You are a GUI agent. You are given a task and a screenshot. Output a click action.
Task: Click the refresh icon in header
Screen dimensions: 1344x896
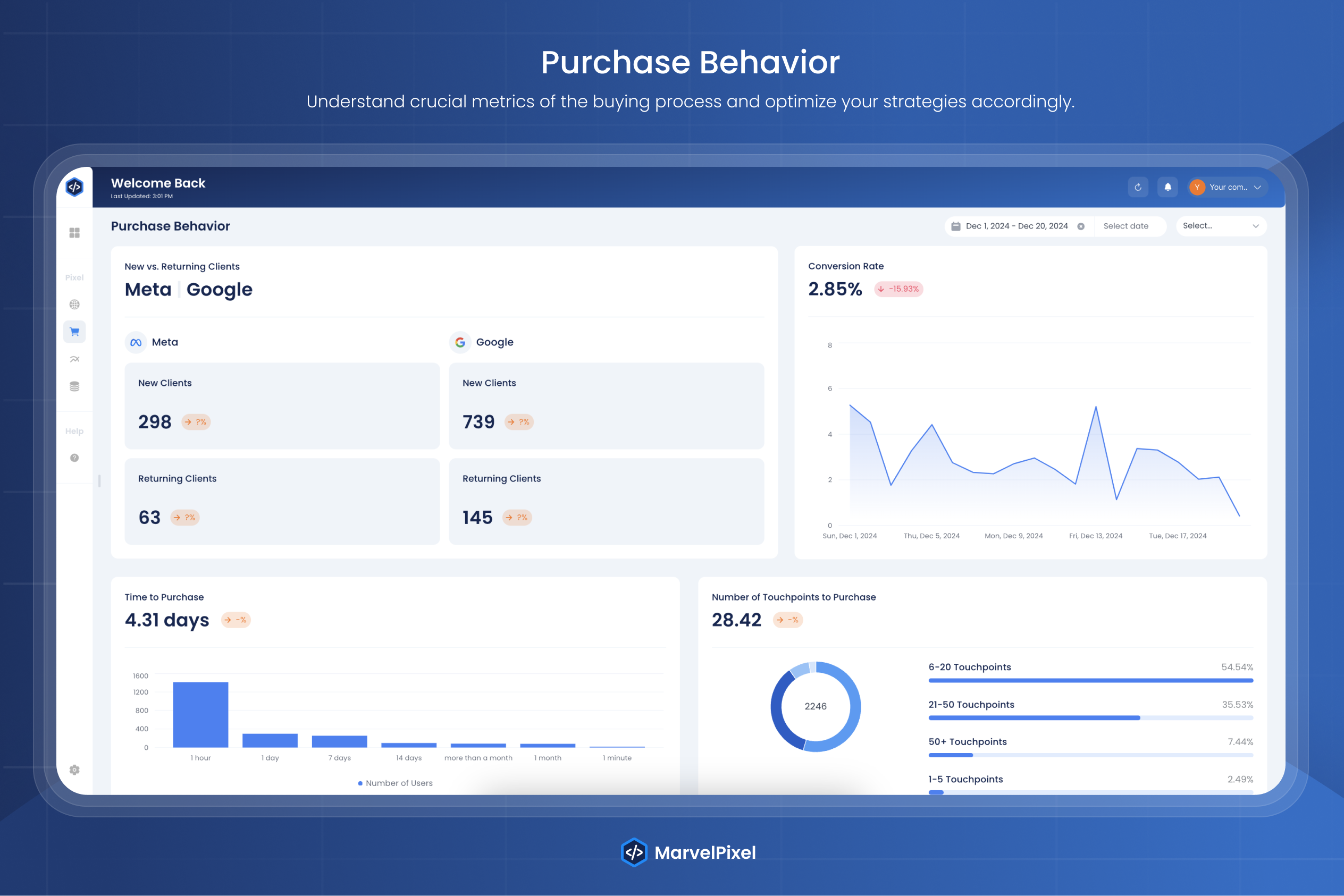1138,187
